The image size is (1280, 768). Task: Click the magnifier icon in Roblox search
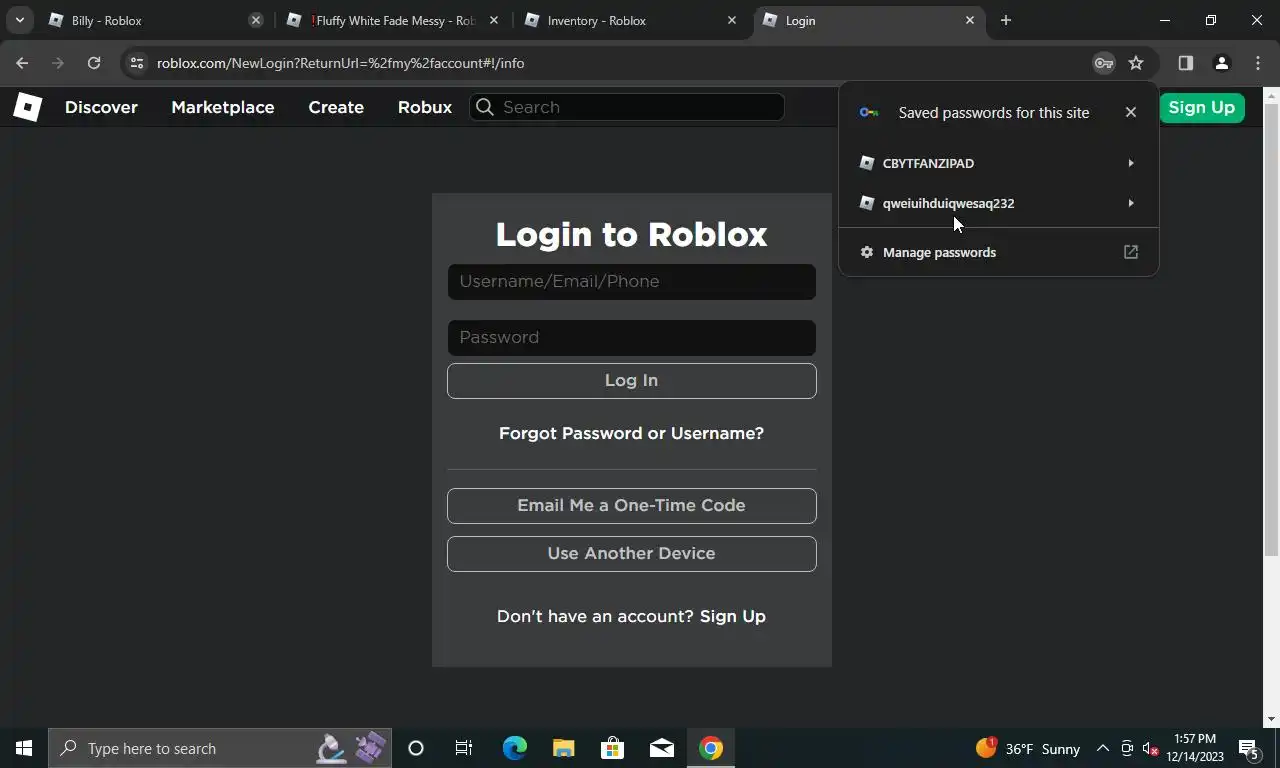pos(485,107)
